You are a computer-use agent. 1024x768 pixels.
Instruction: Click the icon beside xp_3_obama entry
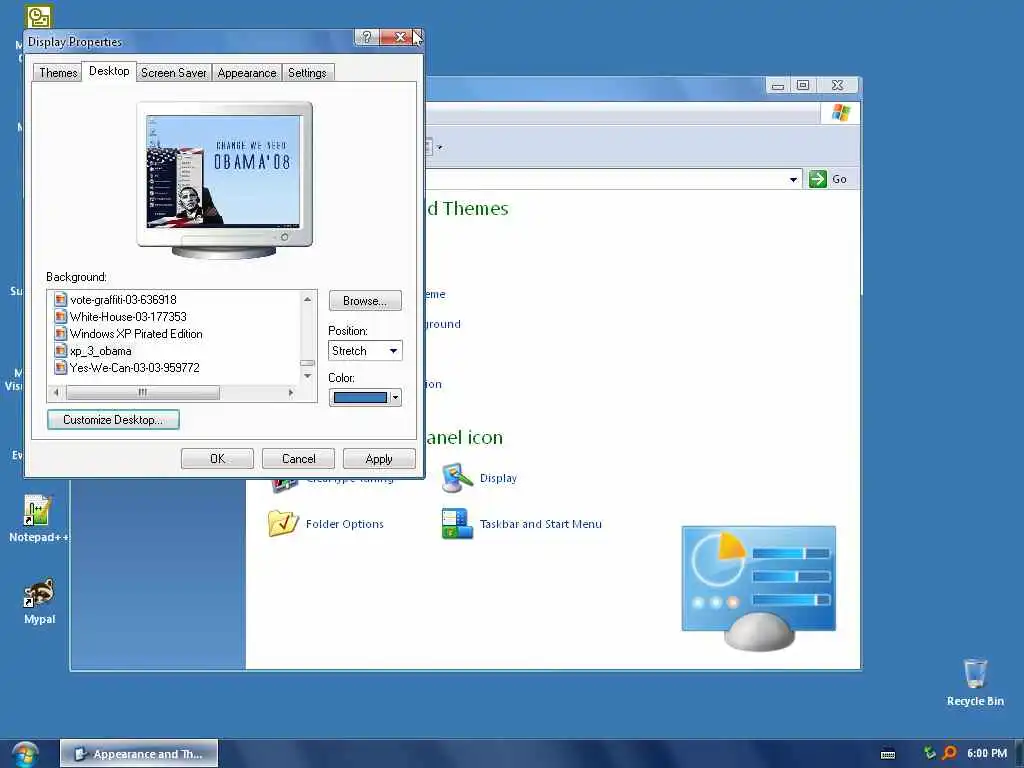[x=61, y=351]
